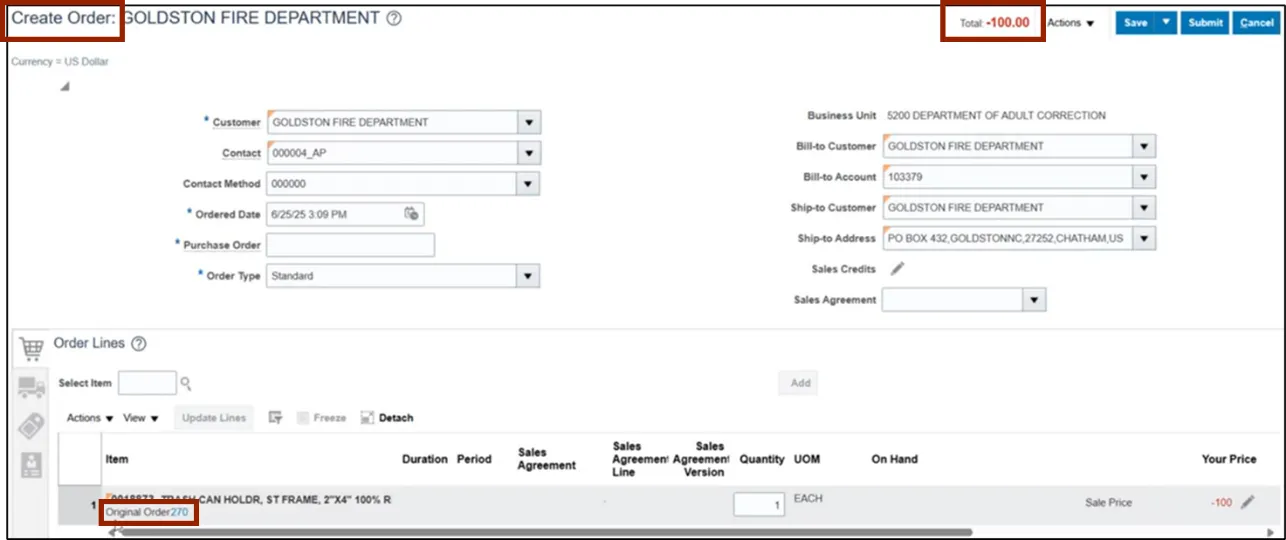Screen dimensions: 1286x540
Task: Expand the Customer dropdown
Action: [x=529, y=122]
